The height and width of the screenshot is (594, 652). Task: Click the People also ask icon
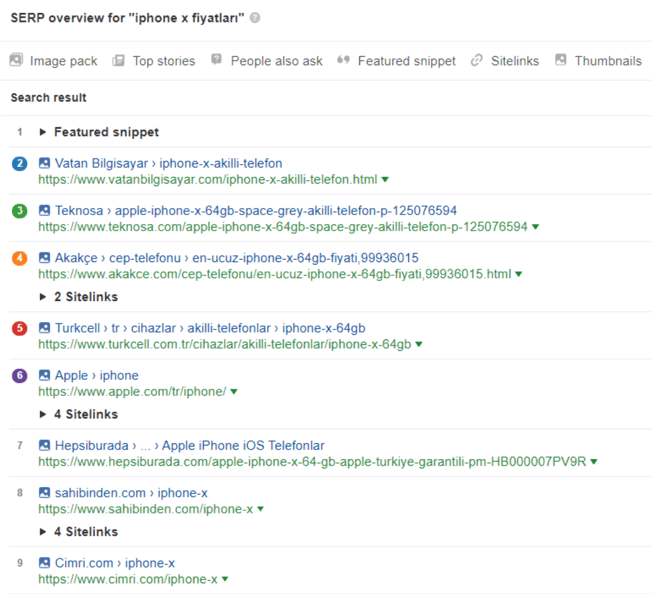click(x=217, y=61)
